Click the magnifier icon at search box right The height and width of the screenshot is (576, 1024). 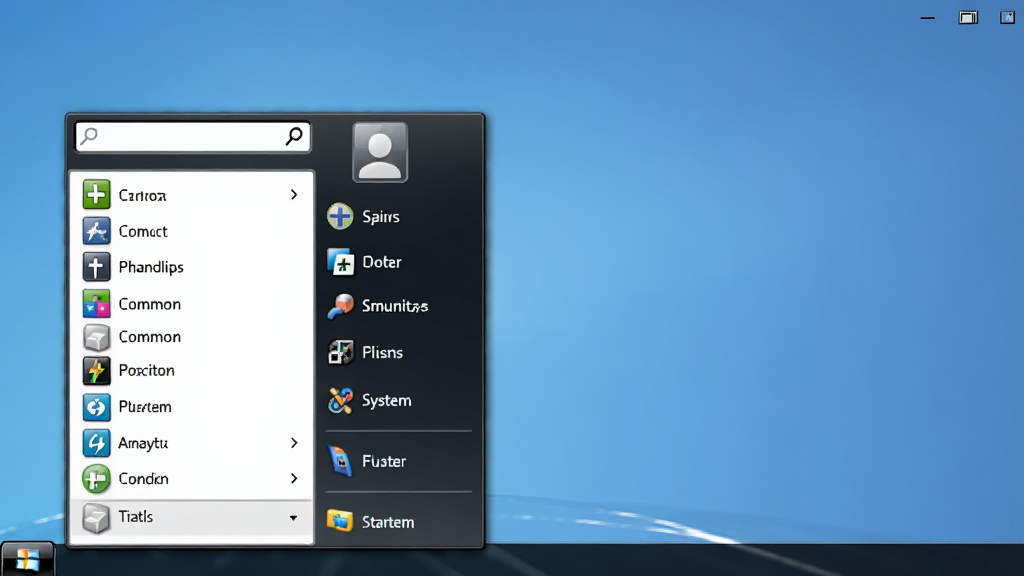point(294,136)
